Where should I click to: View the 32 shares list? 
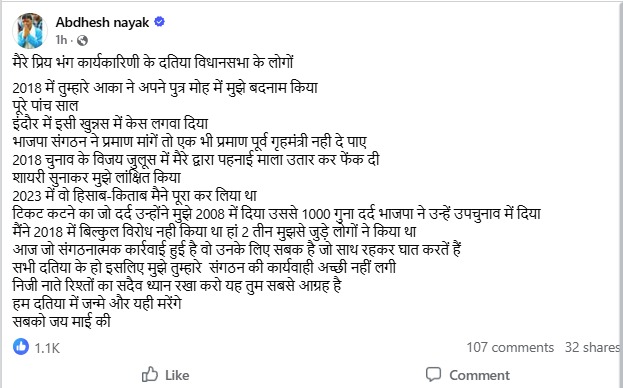(592, 347)
